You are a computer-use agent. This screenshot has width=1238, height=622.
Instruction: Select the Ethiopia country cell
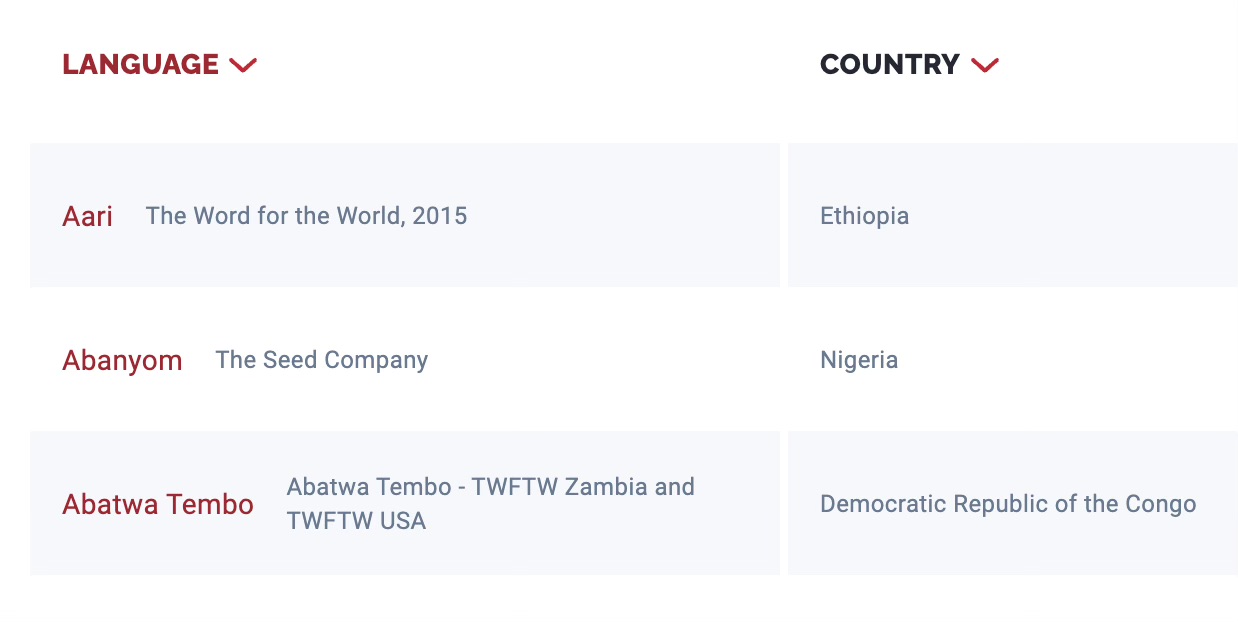(x=864, y=216)
